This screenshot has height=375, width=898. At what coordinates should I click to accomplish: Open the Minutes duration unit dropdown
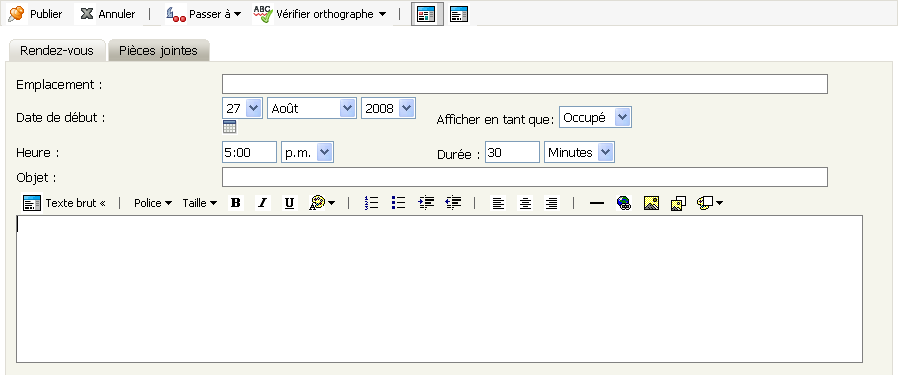point(579,152)
